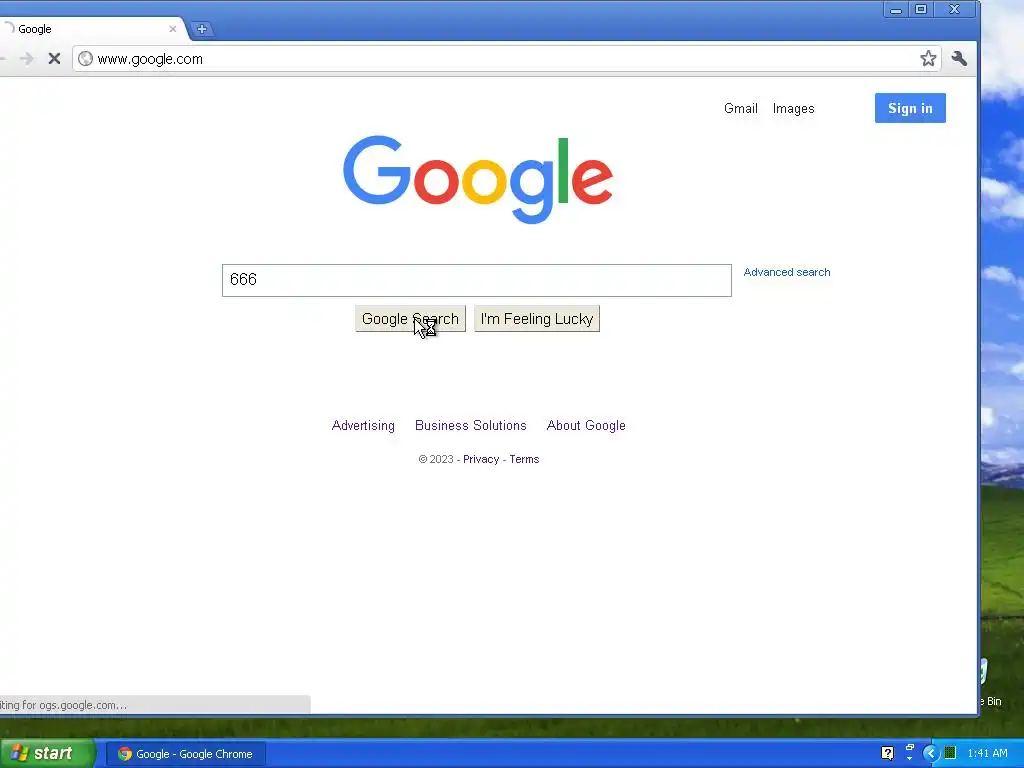Click the blue Sign in button
1024x768 pixels.
point(910,108)
